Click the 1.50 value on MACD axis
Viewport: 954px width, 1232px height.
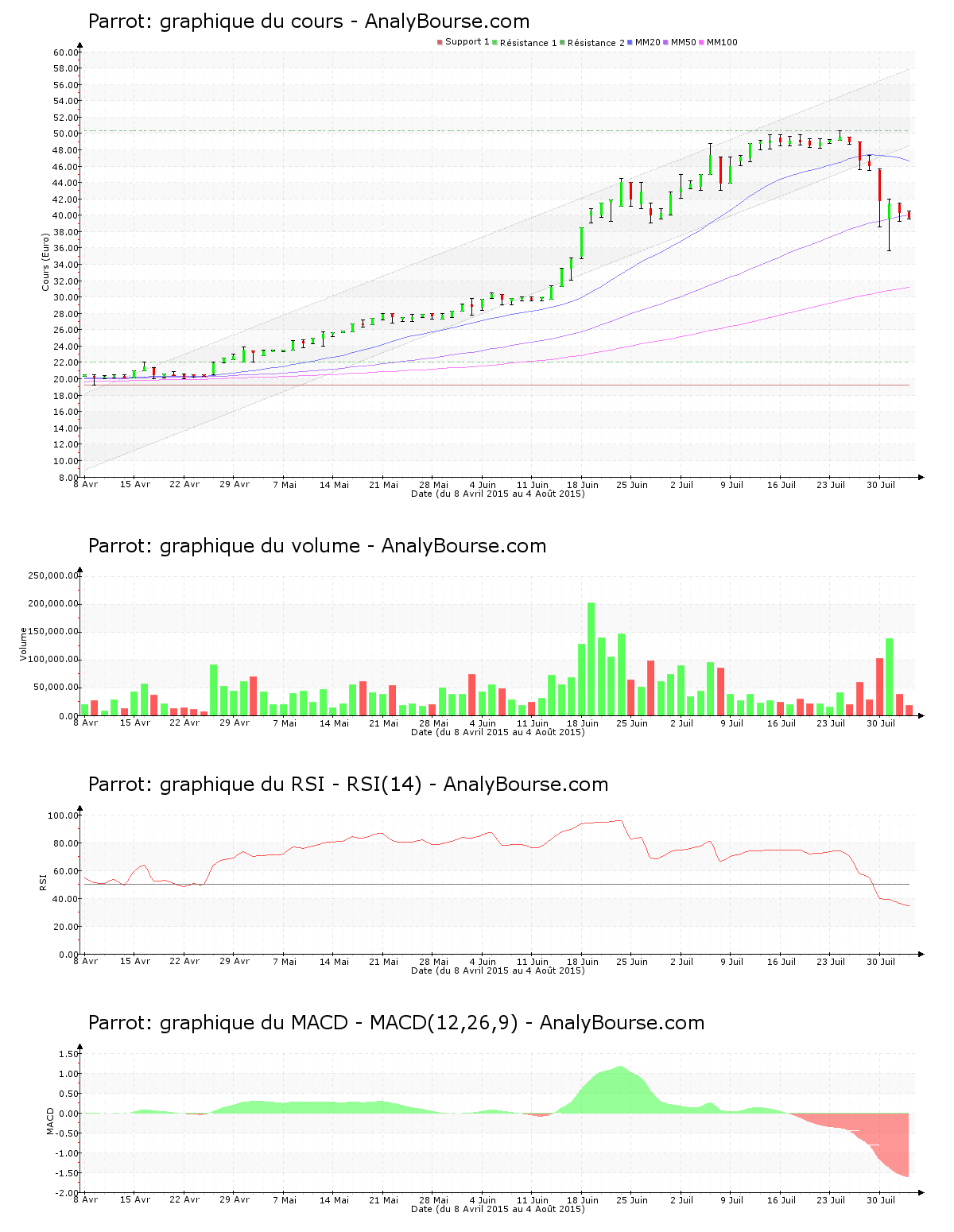(x=69, y=1054)
